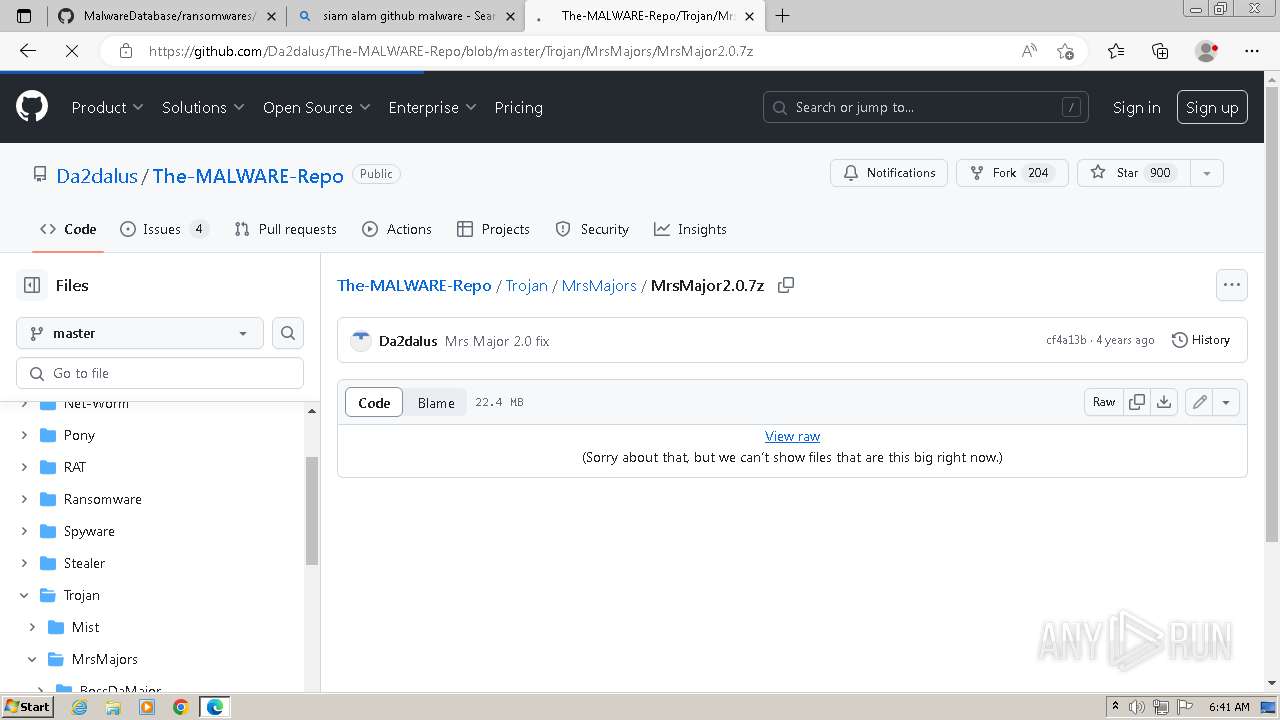Copy raw file icon
This screenshot has height=720, width=1280.
coord(1137,402)
